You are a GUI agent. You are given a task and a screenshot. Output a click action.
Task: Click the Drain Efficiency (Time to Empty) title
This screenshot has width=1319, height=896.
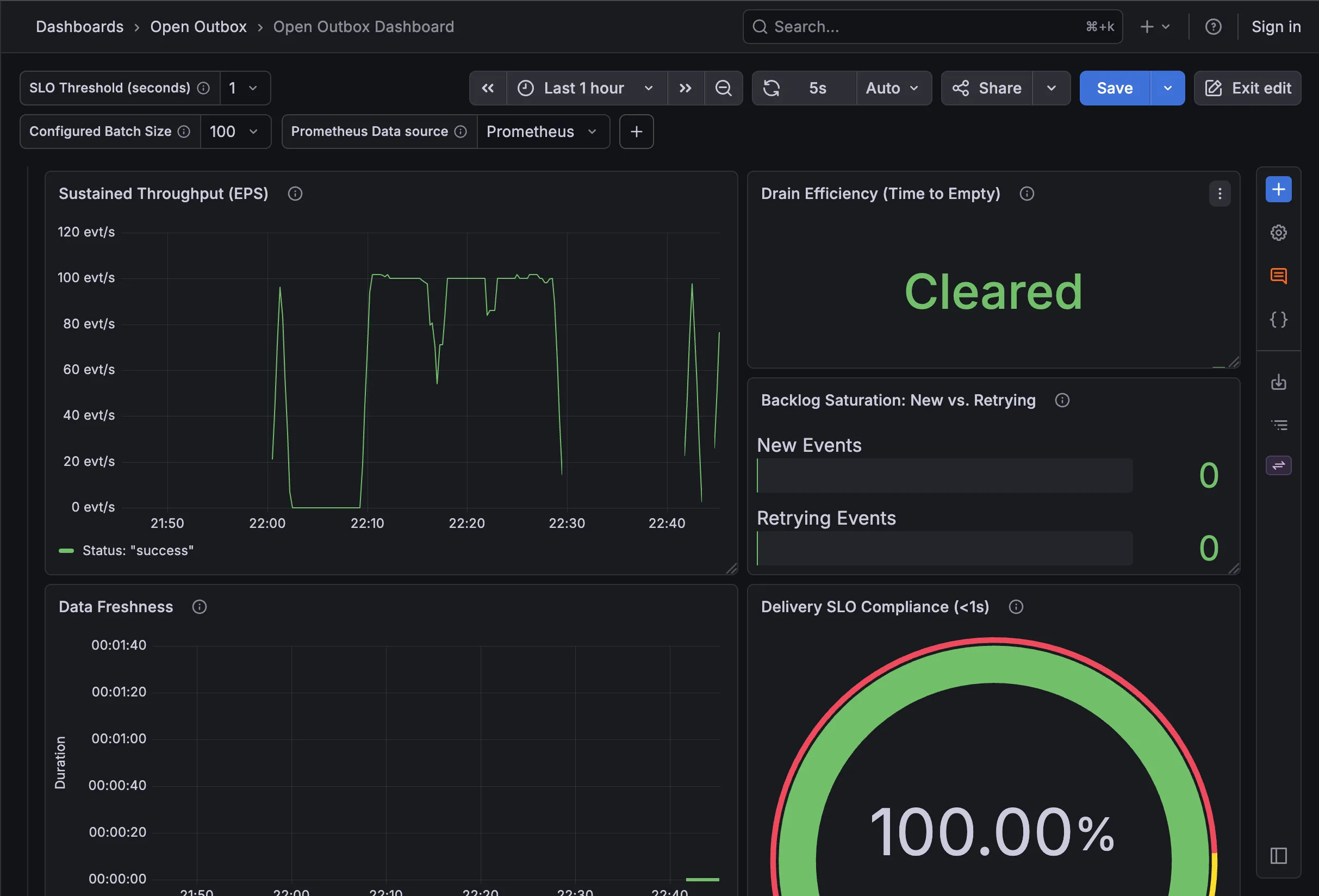point(880,194)
